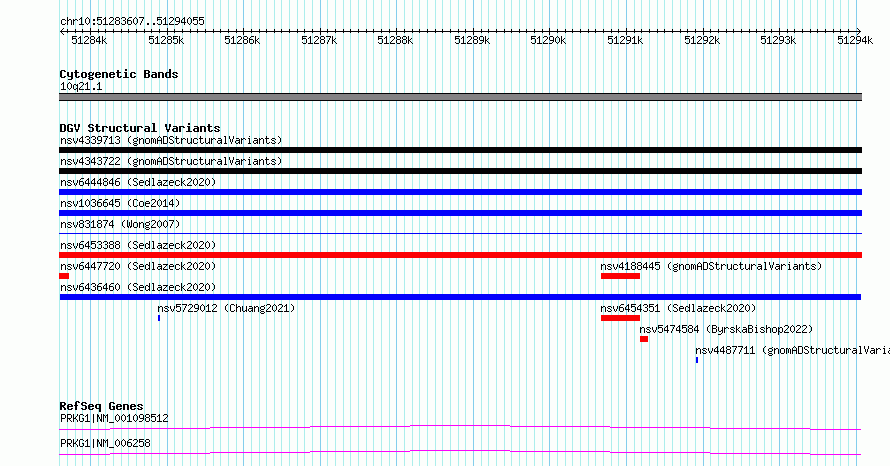This screenshot has height=466, width=890.
Task: Click the nsv1036645 Coe2014 label
Action: point(120,203)
